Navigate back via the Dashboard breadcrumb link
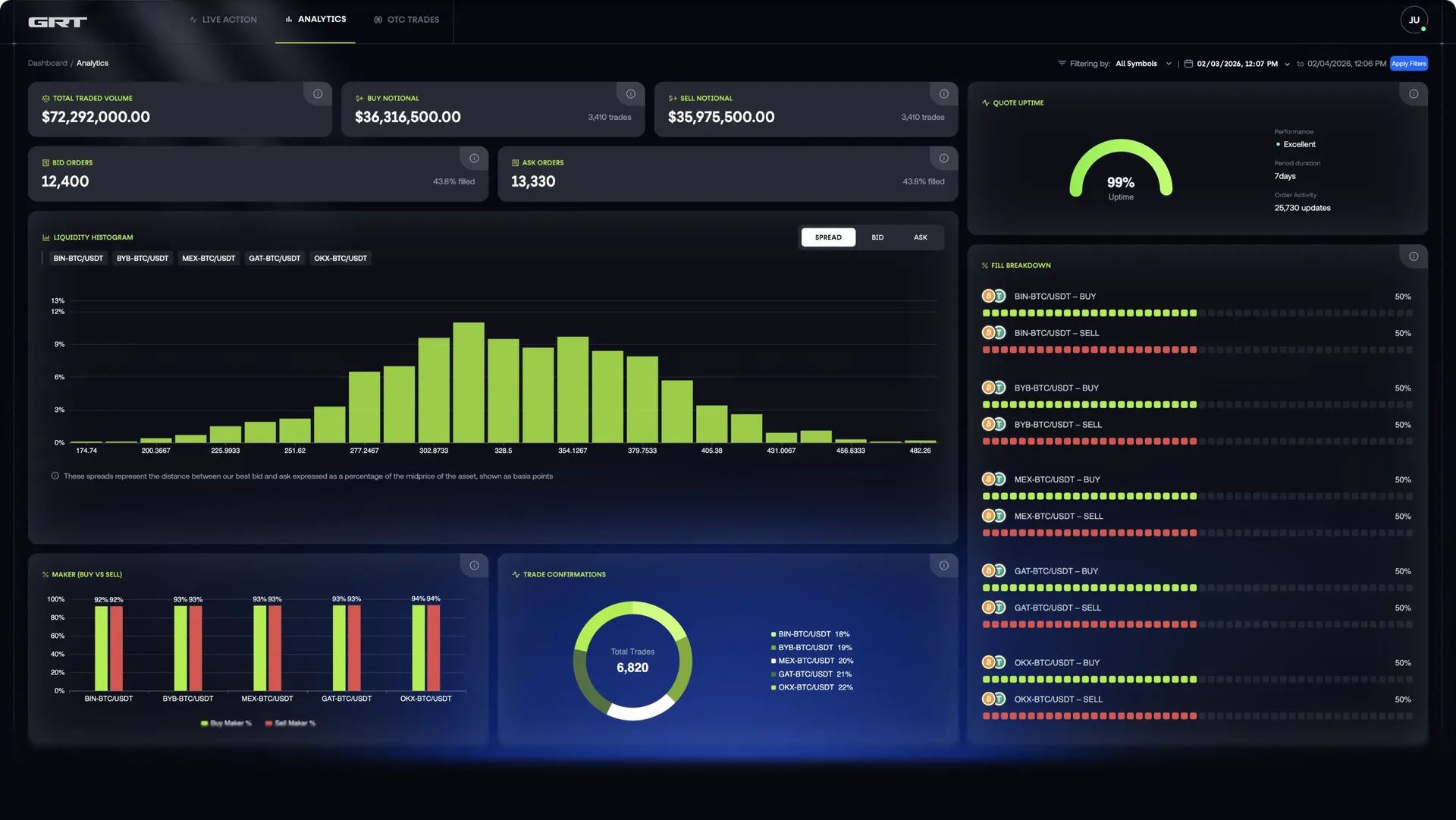1456x820 pixels. point(47,63)
